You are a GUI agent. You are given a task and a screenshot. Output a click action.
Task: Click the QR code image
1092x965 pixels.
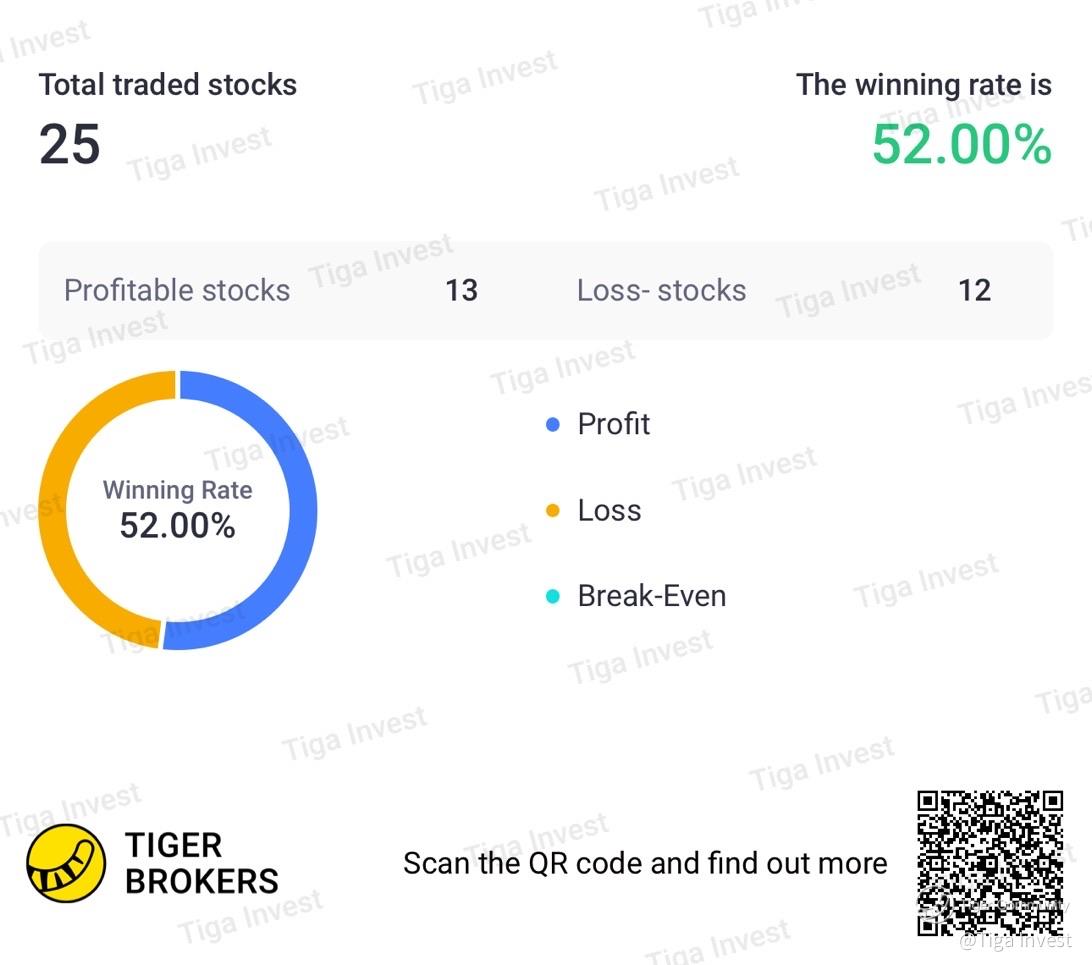pos(990,863)
